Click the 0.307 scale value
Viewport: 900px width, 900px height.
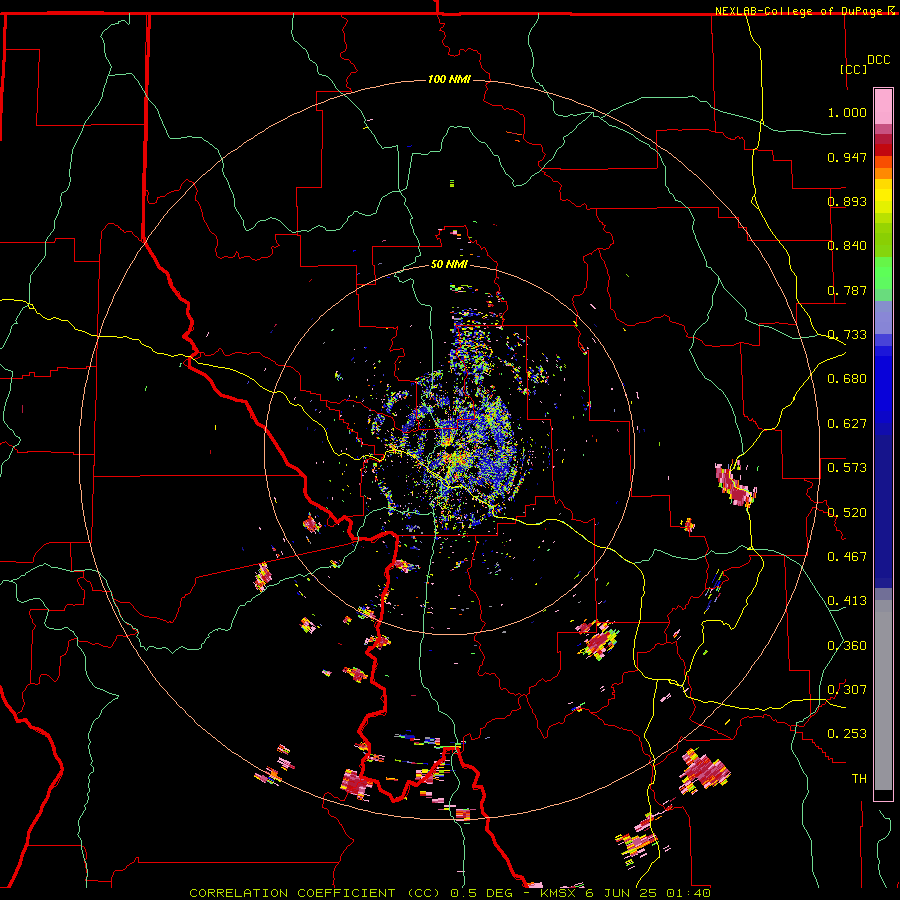847,690
